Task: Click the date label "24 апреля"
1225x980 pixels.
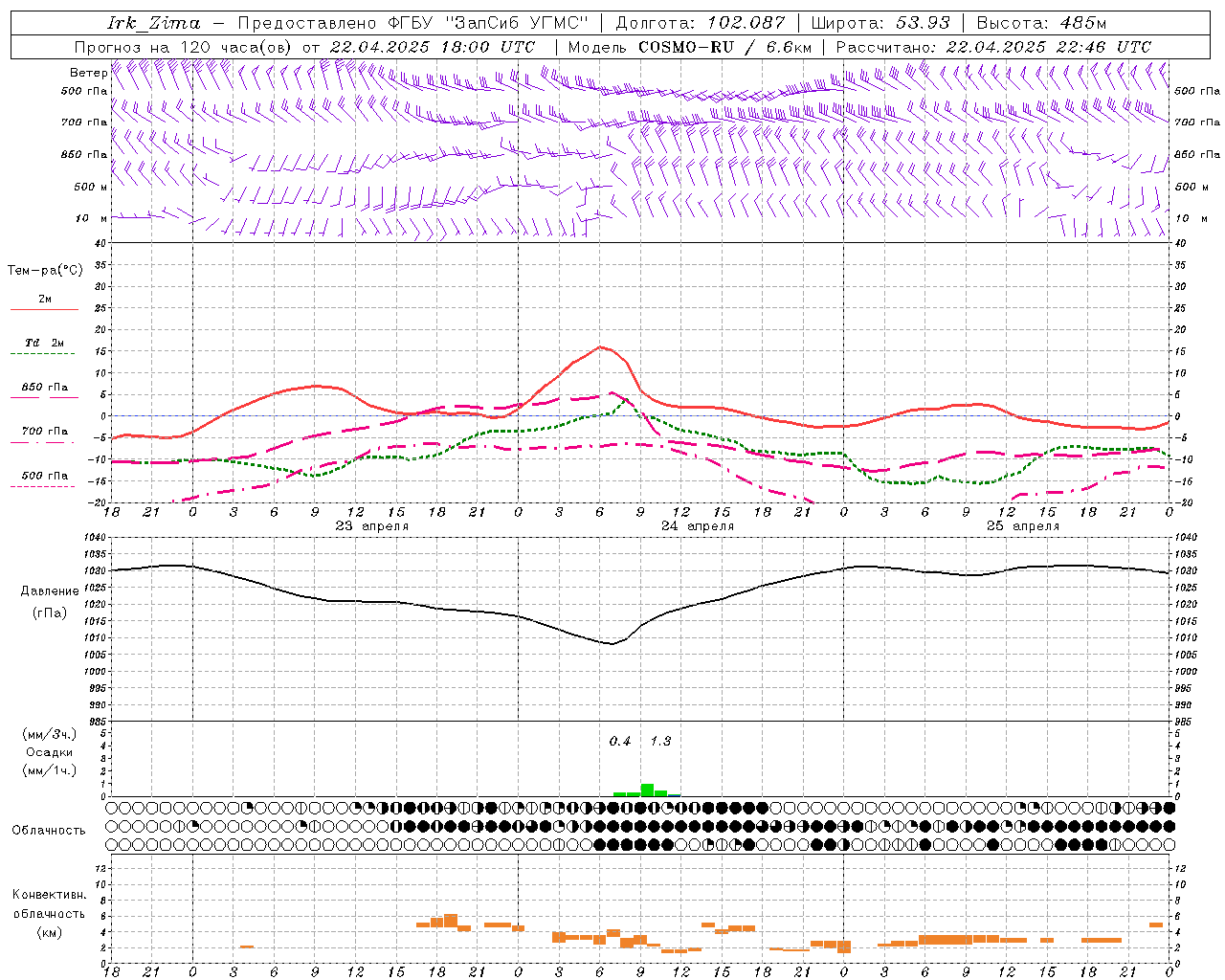Action: point(698,526)
